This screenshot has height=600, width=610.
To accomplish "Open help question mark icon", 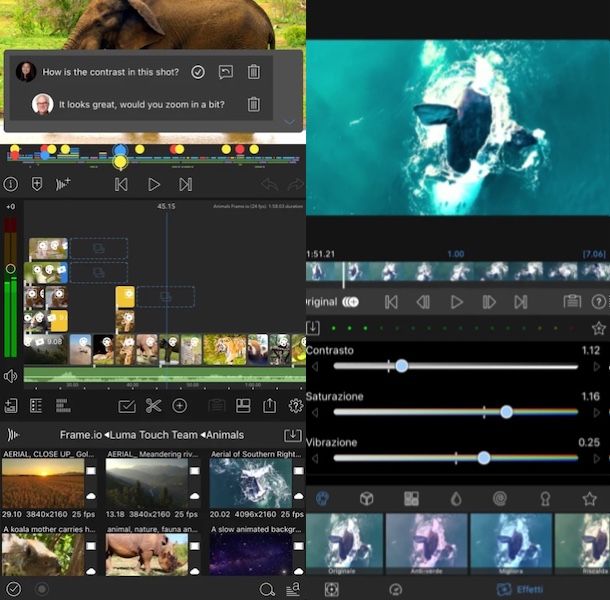I will point(599,302).
